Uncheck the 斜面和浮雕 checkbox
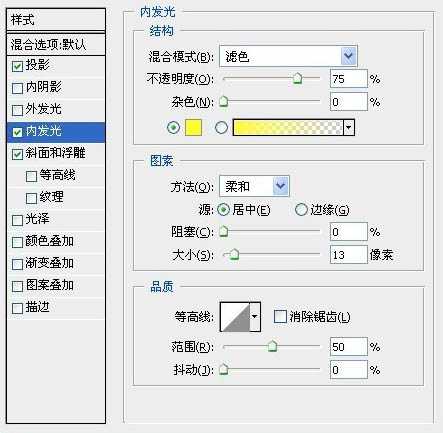 click(17, 154)
